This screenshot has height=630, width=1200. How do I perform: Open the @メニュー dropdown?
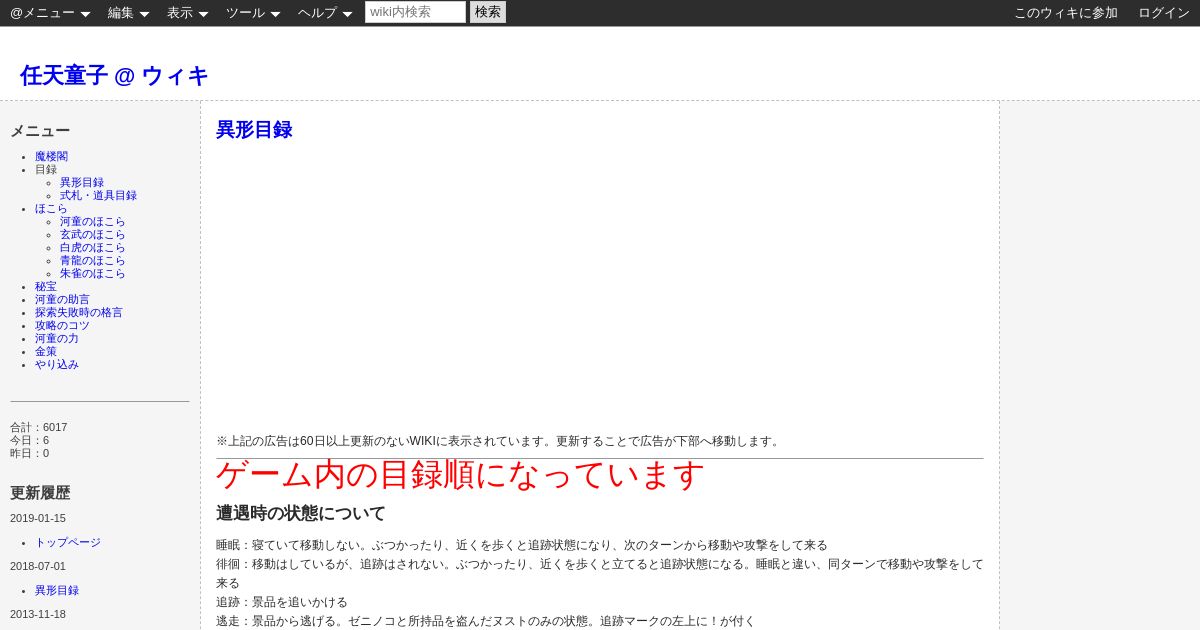tap(50, 13)
